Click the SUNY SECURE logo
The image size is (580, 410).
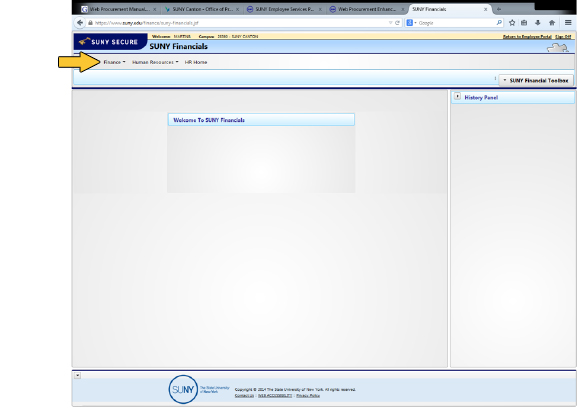click(110, 41)
